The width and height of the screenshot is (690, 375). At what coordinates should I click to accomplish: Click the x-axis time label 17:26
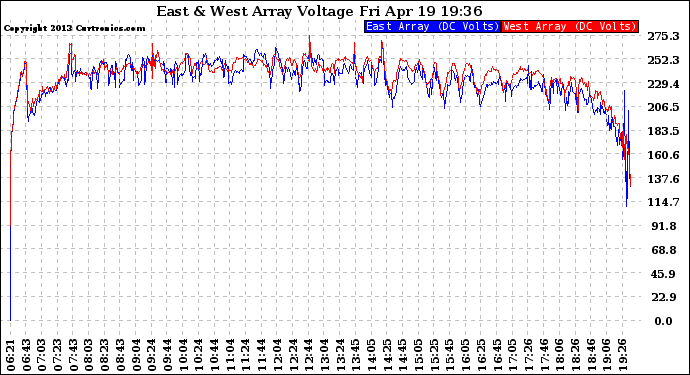[528, 355]
